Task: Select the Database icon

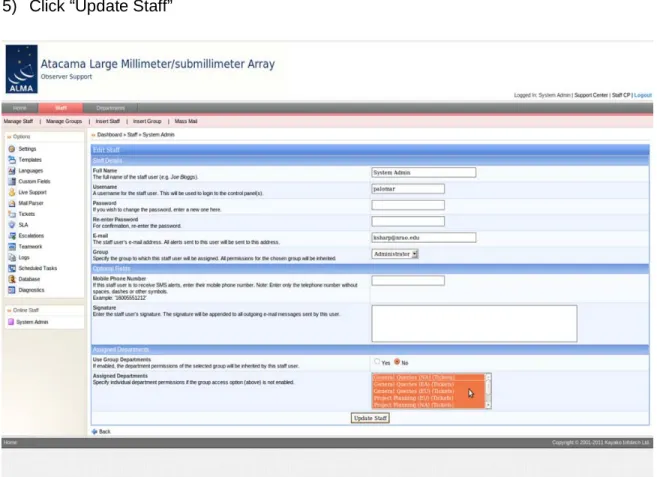Action: (12, 279)
